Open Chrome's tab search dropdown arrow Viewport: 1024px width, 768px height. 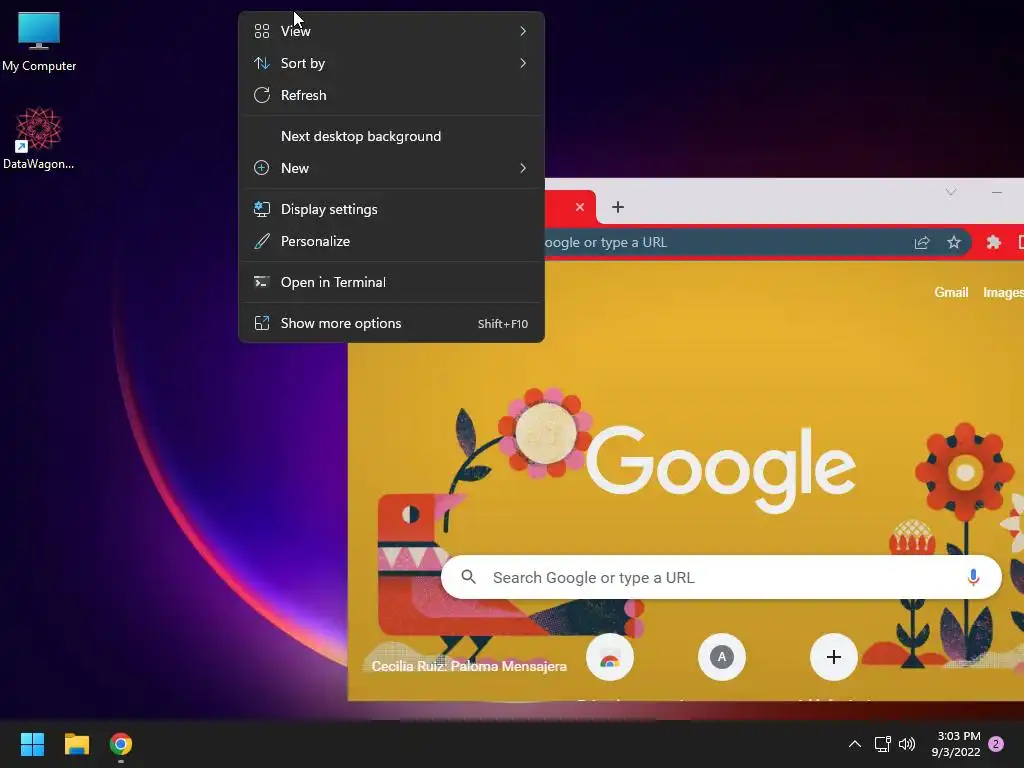[951, 192]
